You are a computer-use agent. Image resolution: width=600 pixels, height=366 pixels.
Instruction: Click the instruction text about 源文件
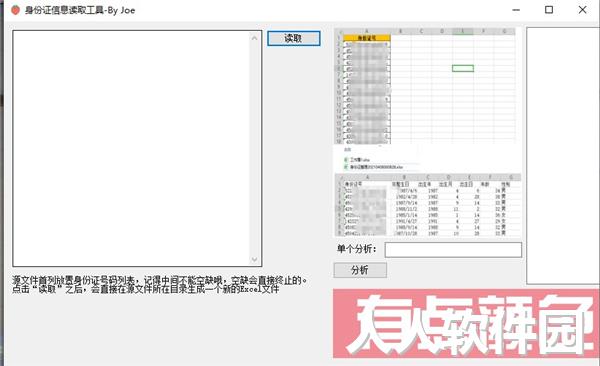tap(159, 284)
